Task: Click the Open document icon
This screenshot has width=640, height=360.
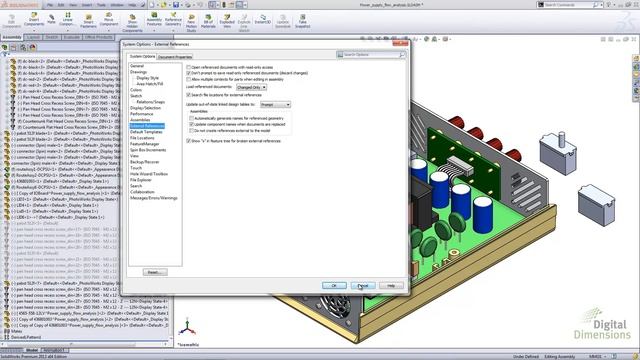Action: coord(163,5)
